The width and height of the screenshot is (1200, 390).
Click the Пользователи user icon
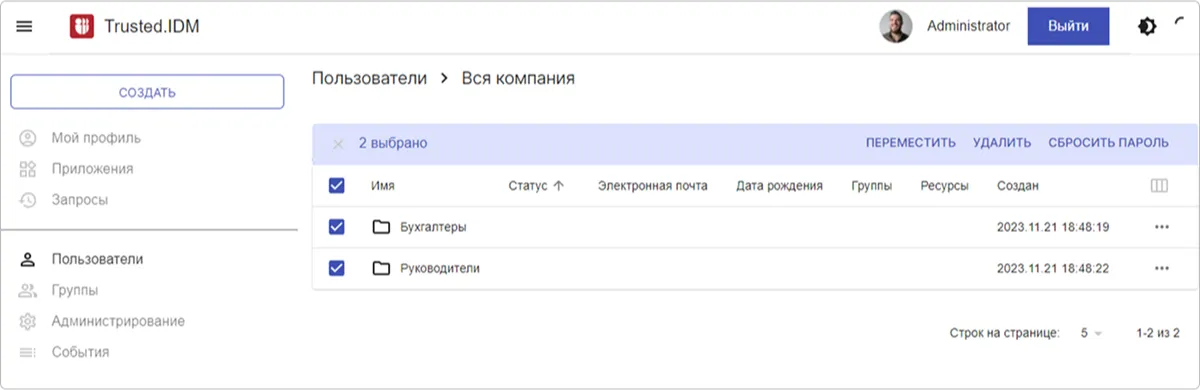pos(28,259)
